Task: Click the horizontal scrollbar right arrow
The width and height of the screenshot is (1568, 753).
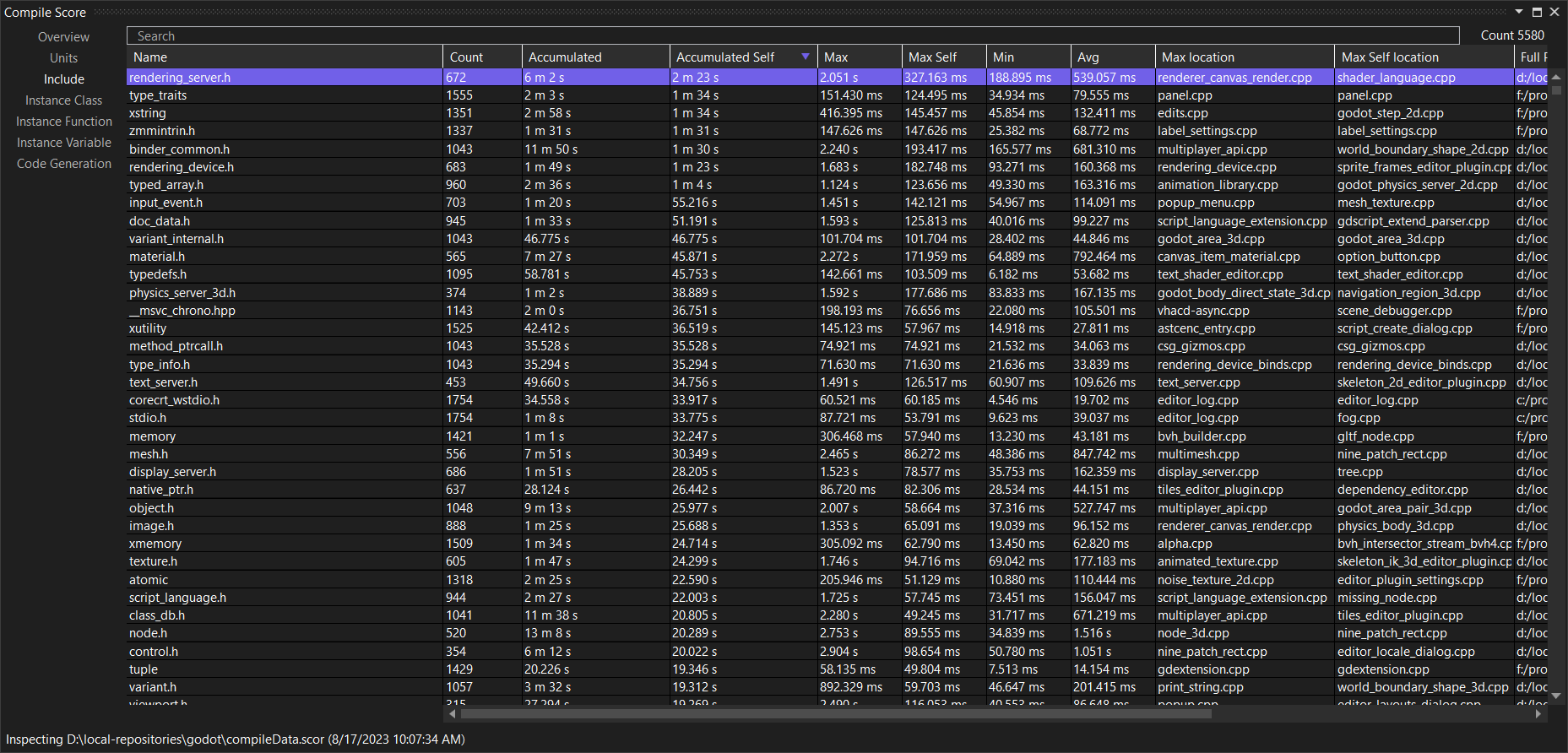Action: pyautogui.click(x=1538, y=713)
